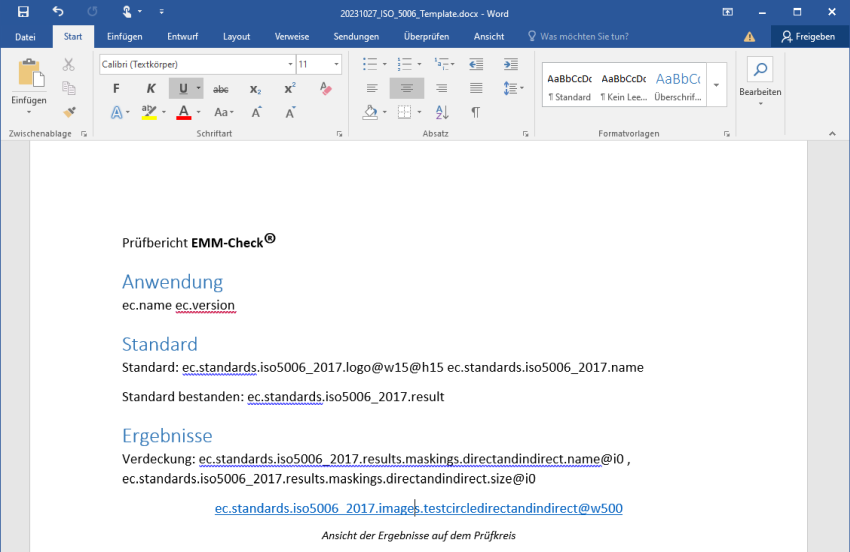Decrease font size with smaller A
850x552 pixels.
pyautogui.click(x=291, y=112)
